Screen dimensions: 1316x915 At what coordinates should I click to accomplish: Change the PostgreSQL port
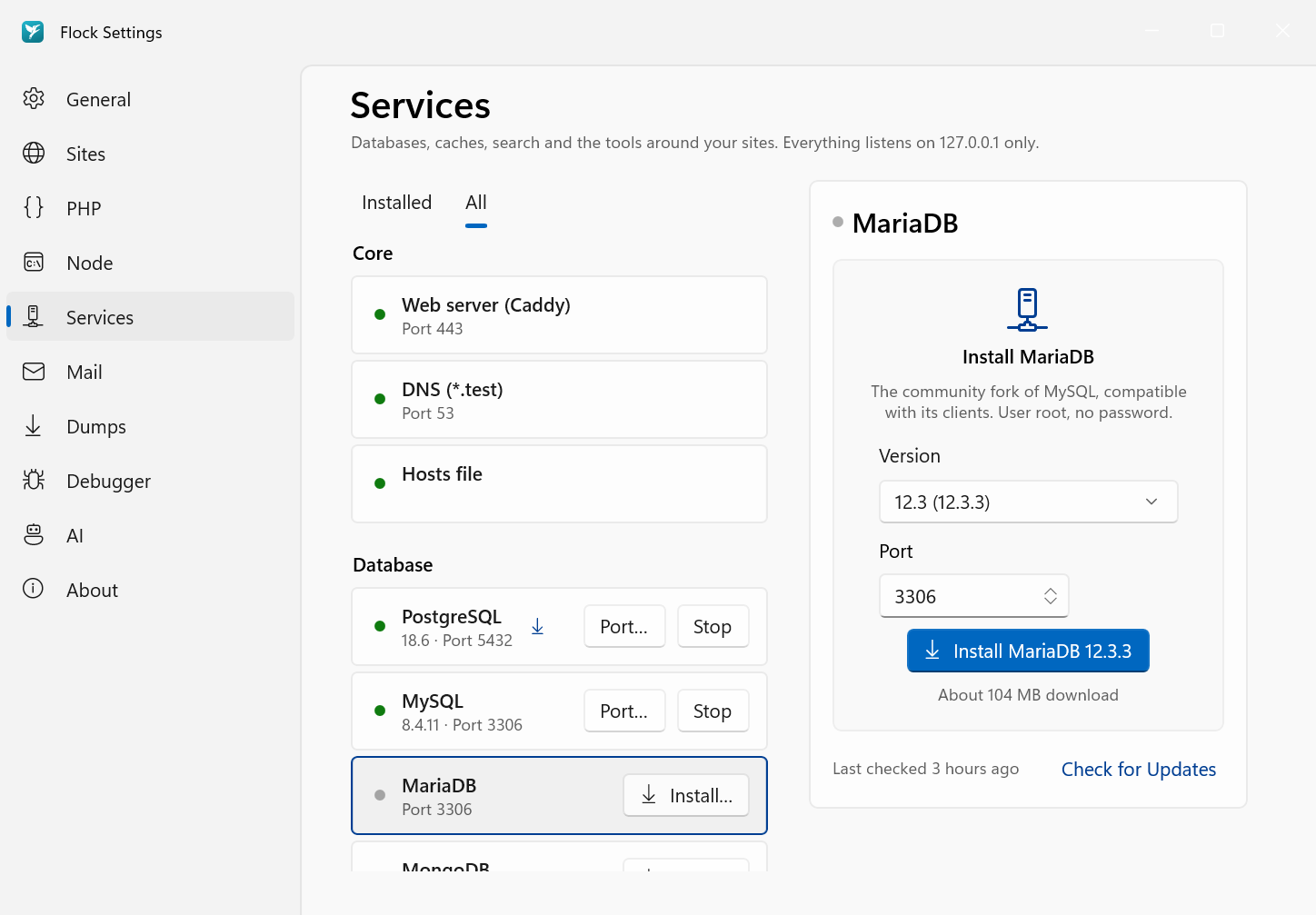click(x=624, y=626)
